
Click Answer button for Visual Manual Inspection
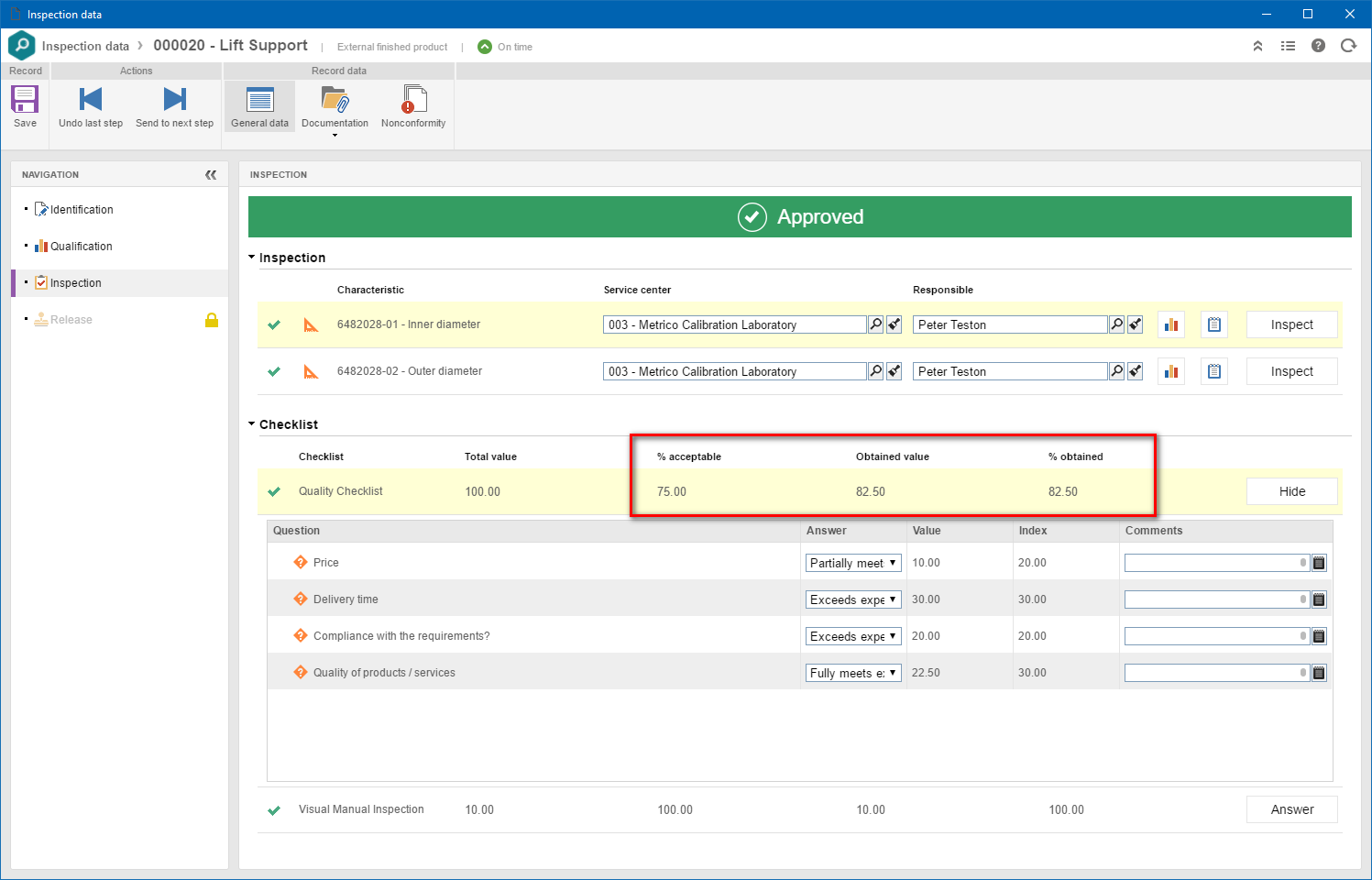(1292, 809)
